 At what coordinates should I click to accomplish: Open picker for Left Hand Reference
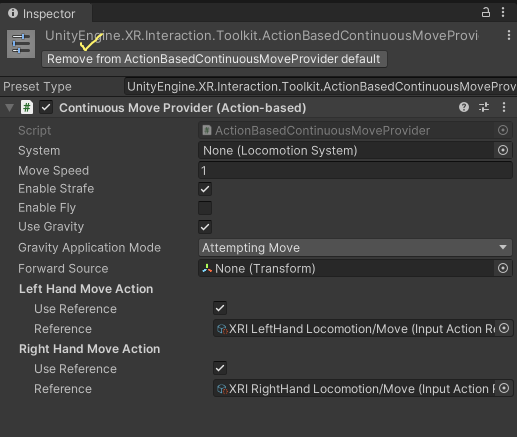504,328
